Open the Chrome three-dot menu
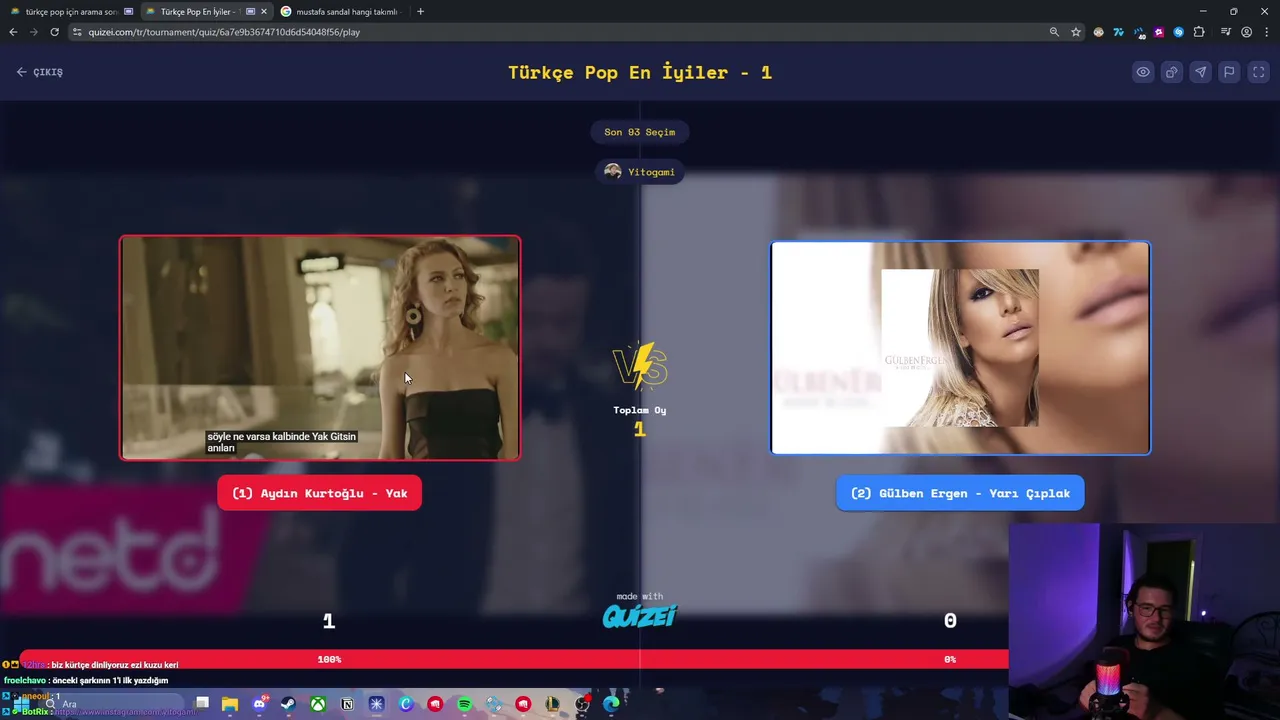The width and height of the screenshot is (1280, 720). 1266,32
